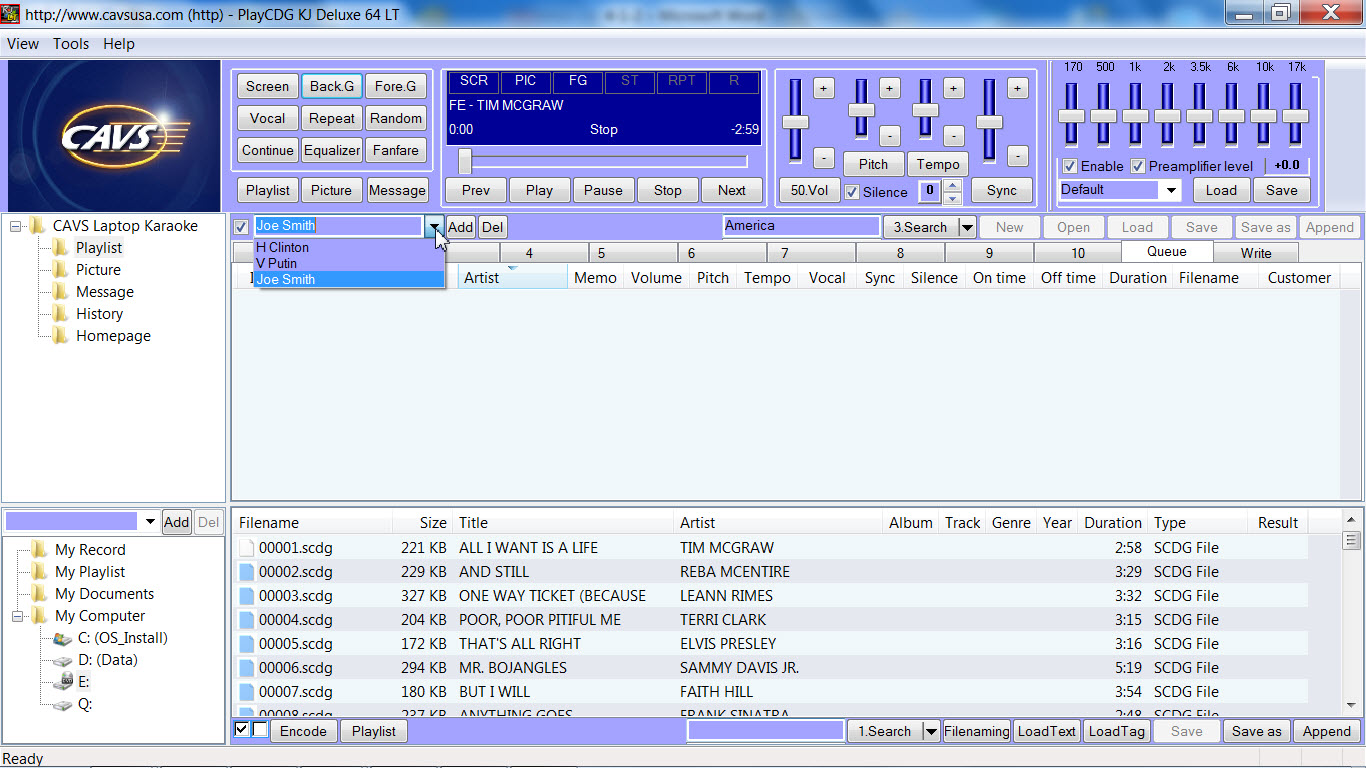The height and width of the screenshot is (768, 1366).
Task: Select the Q: drive icon
Action: click(x=62, y=704)
